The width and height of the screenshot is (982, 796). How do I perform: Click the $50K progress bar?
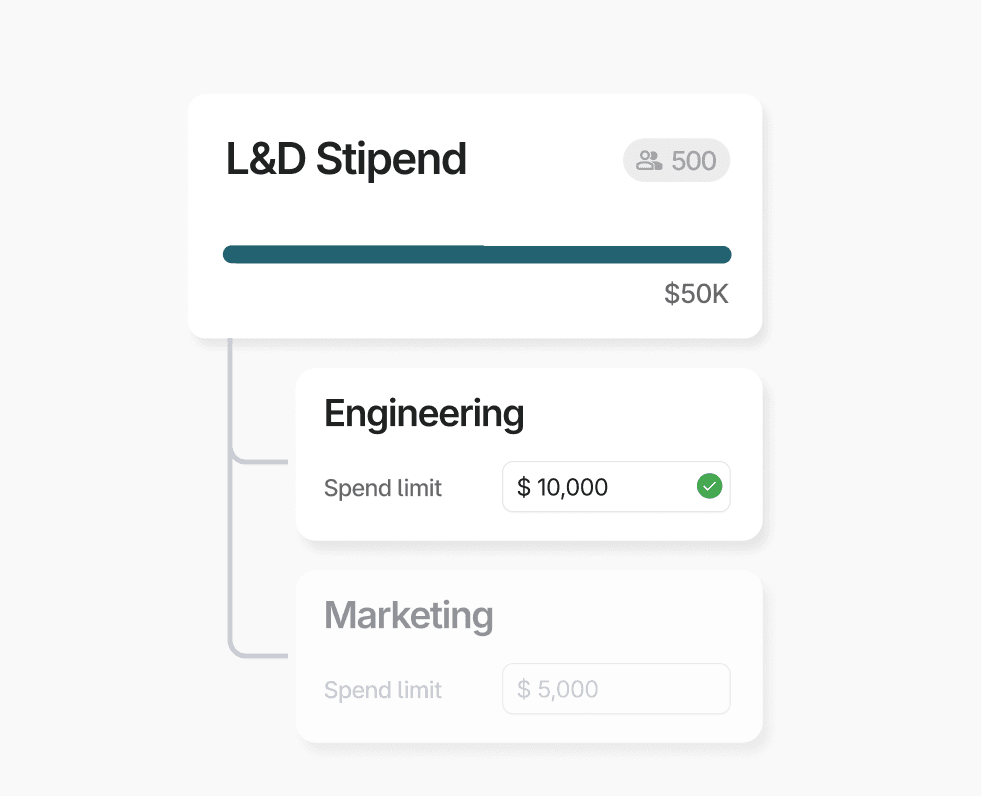click(x=477, y=254)
